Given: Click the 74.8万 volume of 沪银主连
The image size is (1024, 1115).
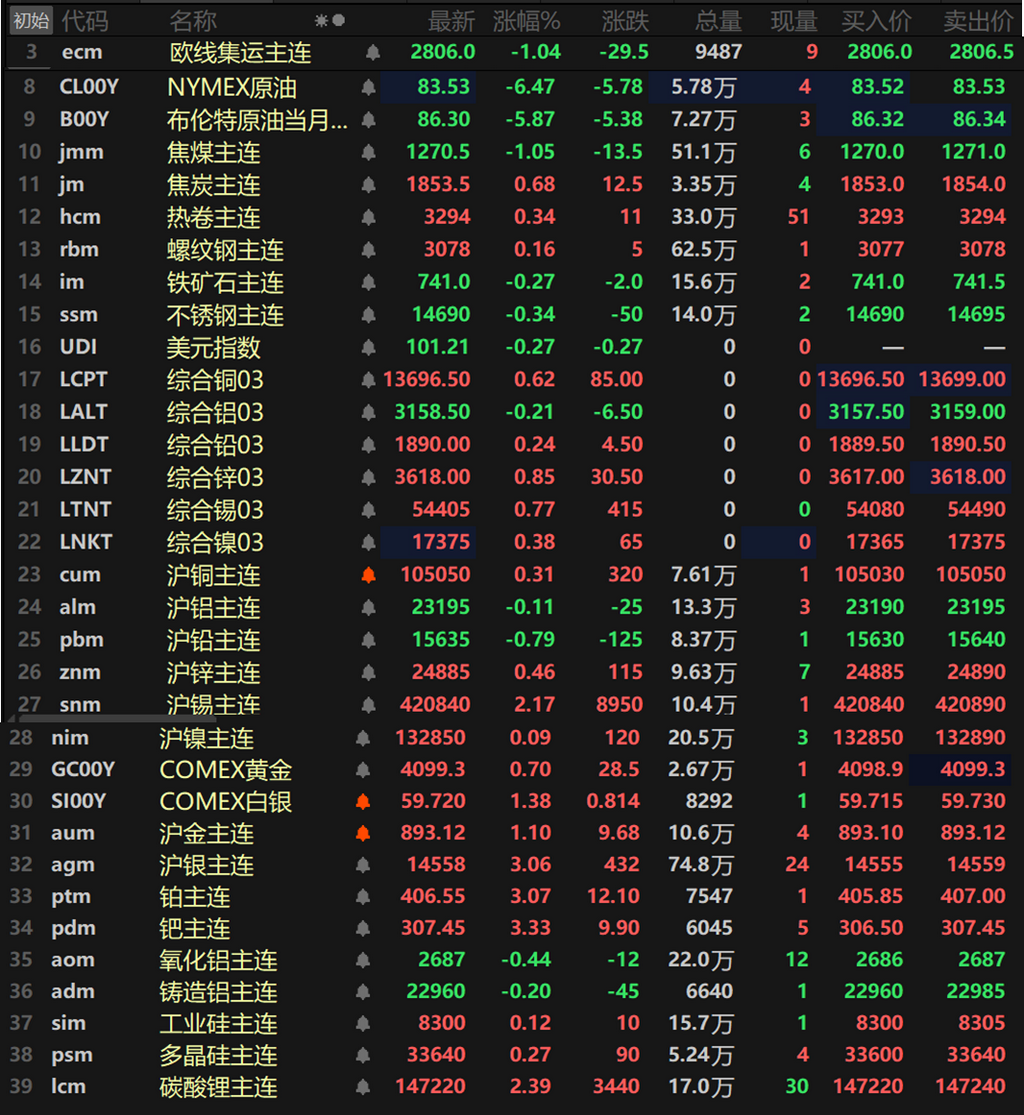Looking at the screenshot, I should [700, 865].
